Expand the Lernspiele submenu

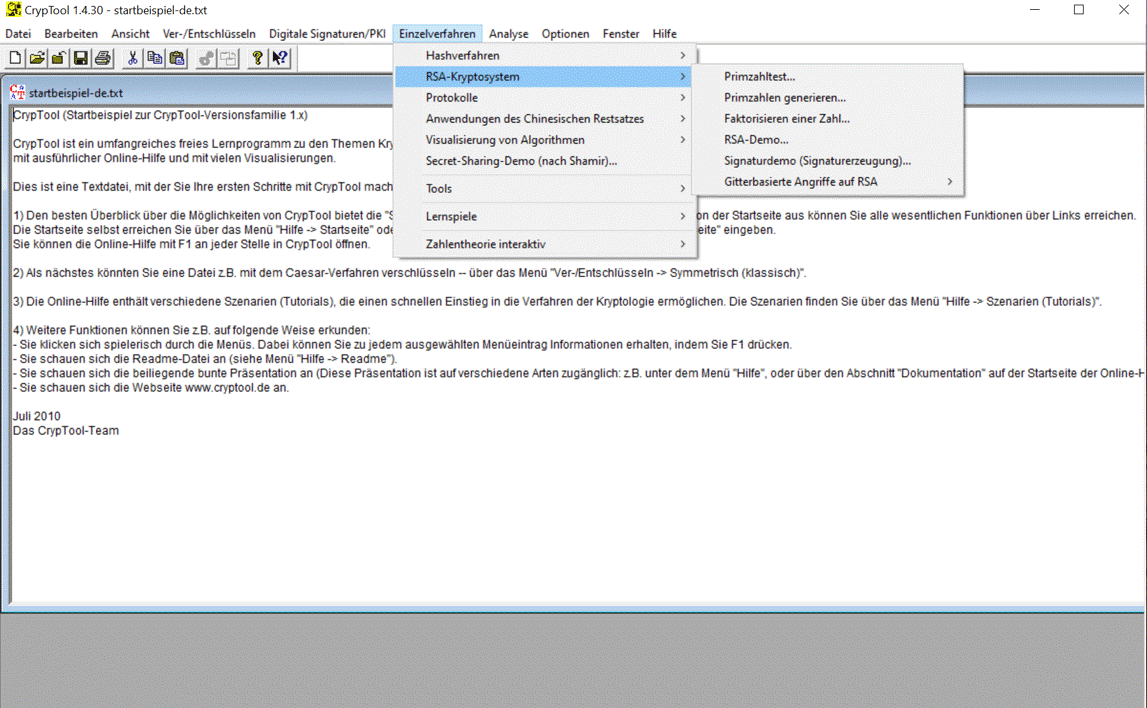click(x=546, y=216)
